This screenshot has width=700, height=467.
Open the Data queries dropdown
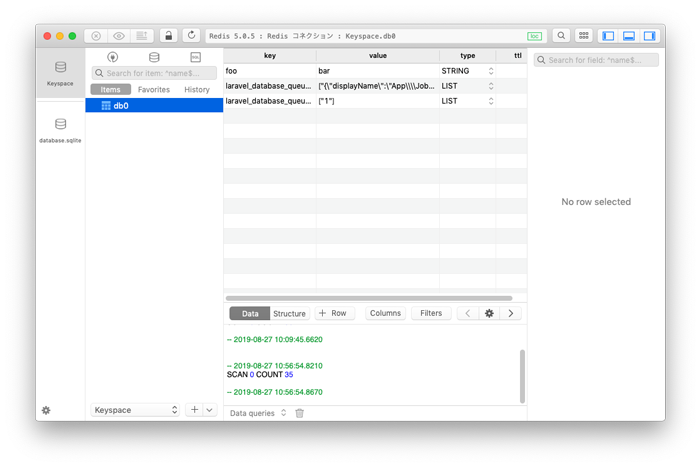point(258,413)
